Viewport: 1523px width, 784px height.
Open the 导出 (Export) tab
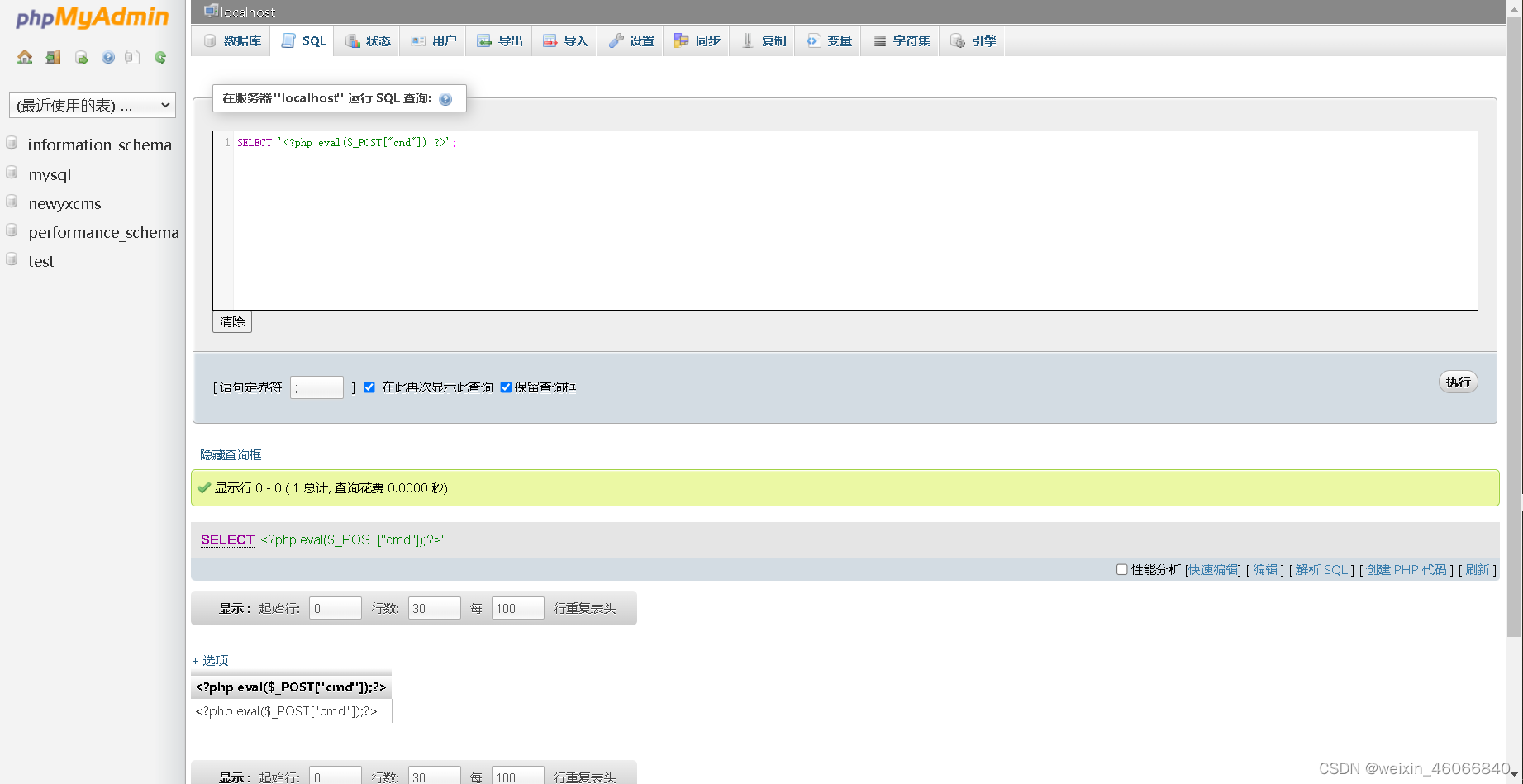pos(499,40)
